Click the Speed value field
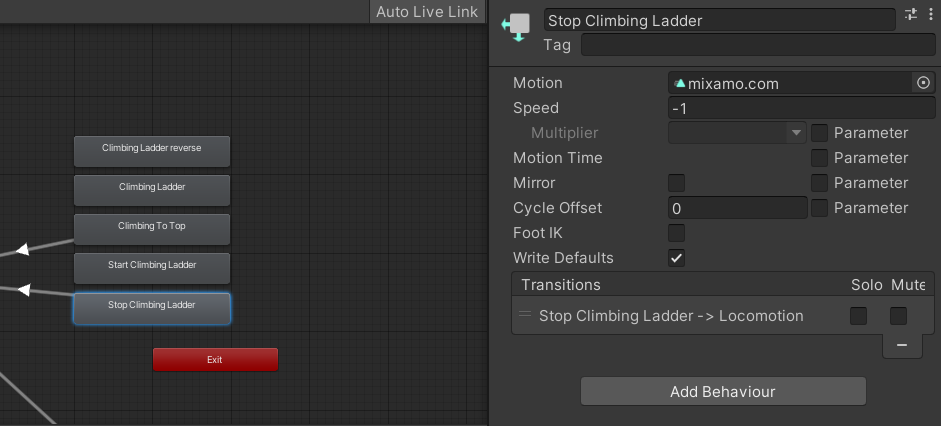This screenshot has height=426, width=941. tap(801, 108)
